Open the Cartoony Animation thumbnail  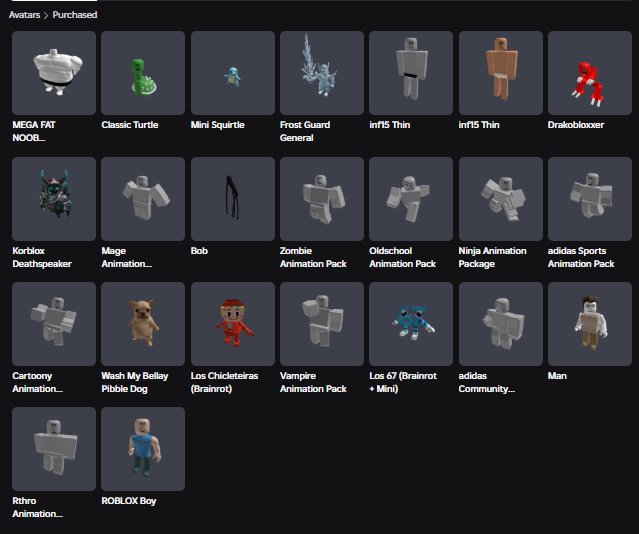pos(54,324)
